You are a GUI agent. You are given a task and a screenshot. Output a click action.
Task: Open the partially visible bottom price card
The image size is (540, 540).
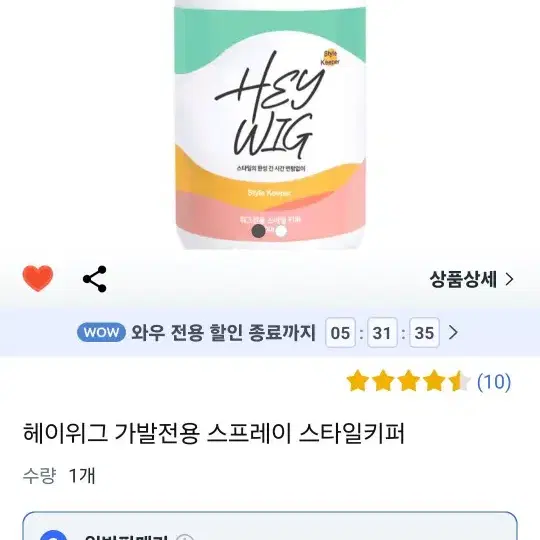pyautogui.click(x=270, y=526)
